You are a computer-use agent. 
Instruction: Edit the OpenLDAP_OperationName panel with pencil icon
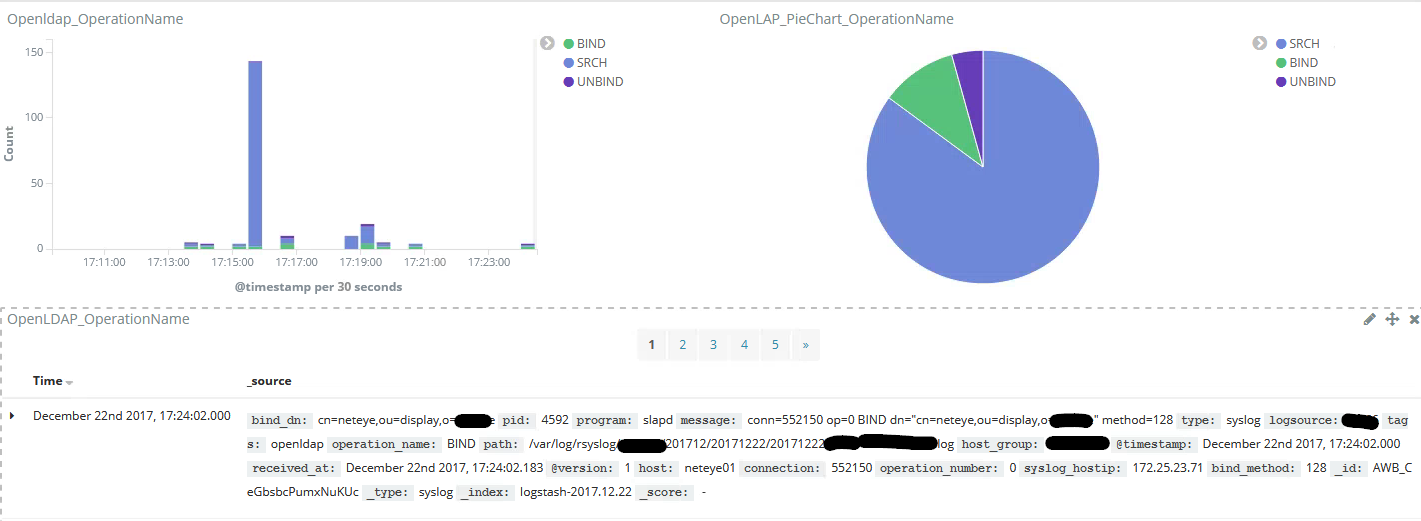coord(1370,319)
